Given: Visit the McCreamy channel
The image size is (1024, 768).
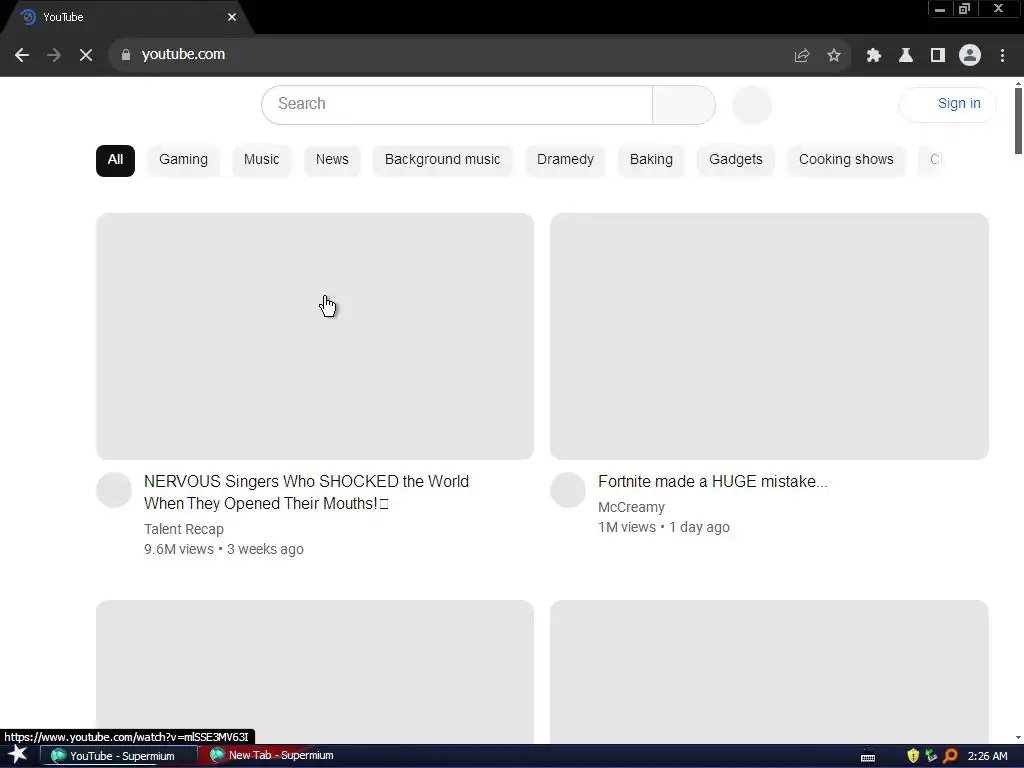Looking at the screenshot, I should pos(632,507).
